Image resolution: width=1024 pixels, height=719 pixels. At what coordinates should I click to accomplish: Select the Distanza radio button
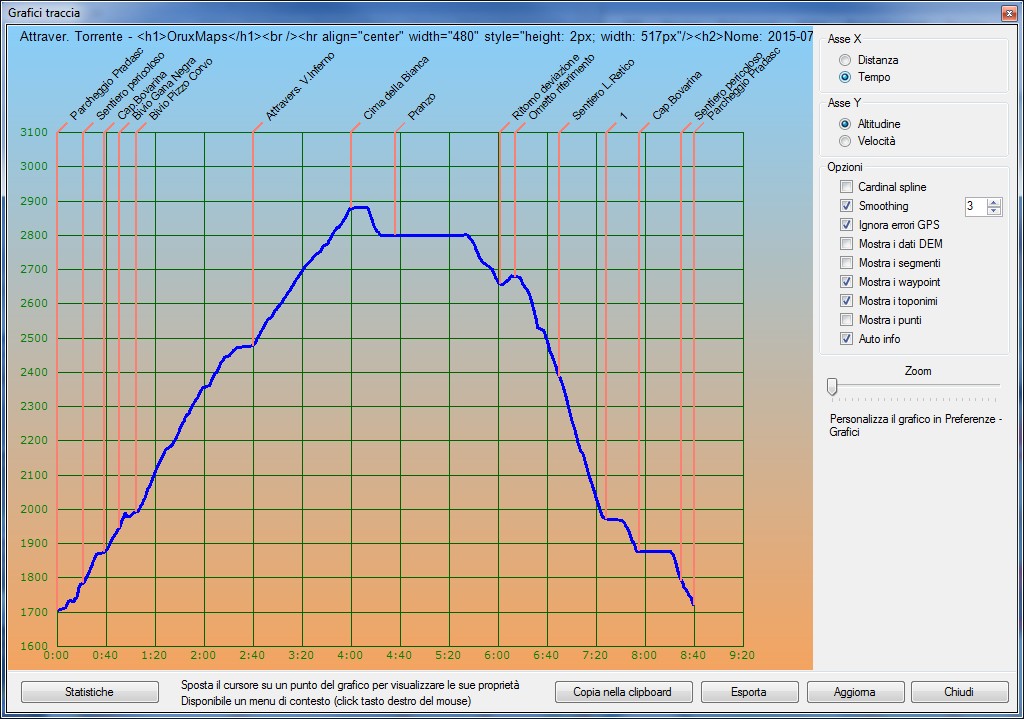(846, 60)
